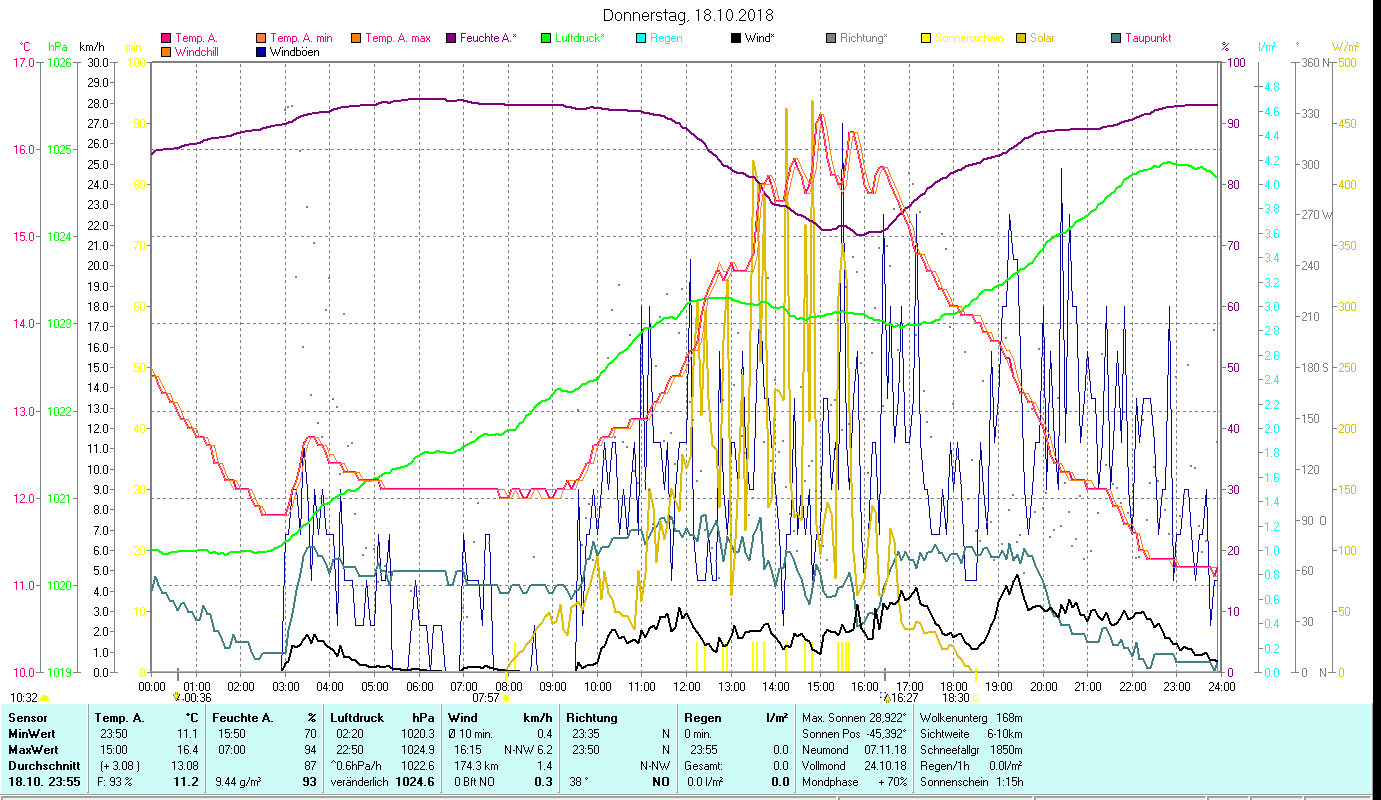This screenshot has width=1381, height=800.
Task: Click the 24:00 time axis label
Action: click(x=1221, y=686)
